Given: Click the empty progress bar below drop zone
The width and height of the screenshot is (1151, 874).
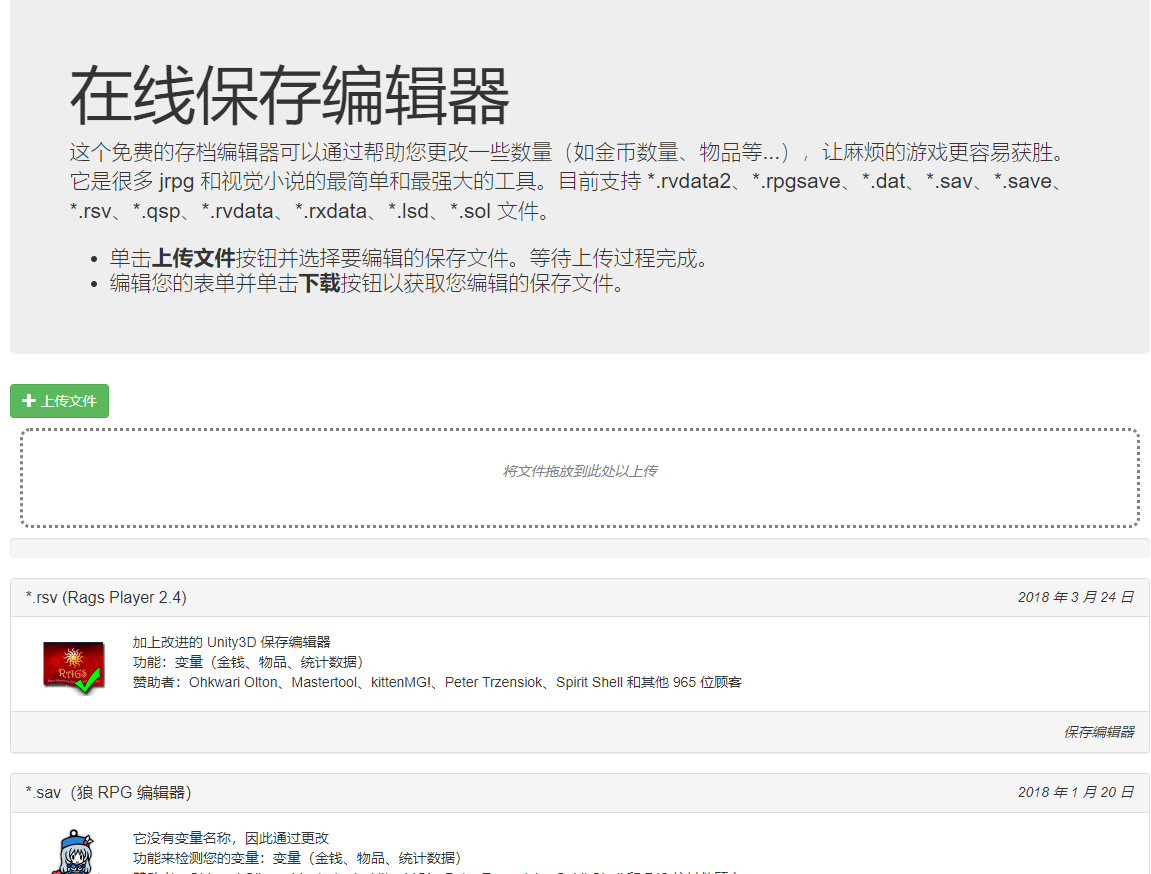Looking at the screenshot, I should pos(579,548).
